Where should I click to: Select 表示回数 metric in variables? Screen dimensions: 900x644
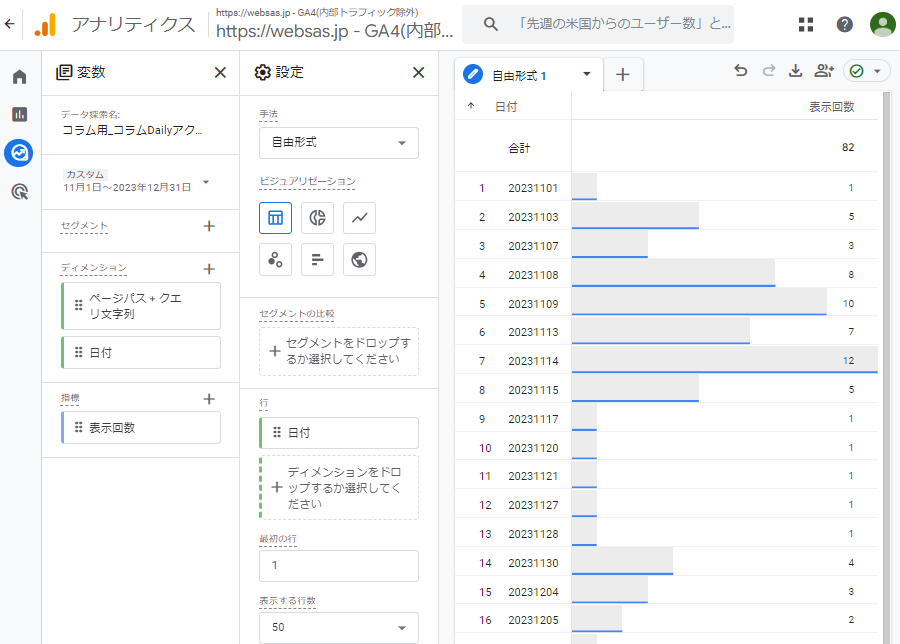tap(141, 428)
